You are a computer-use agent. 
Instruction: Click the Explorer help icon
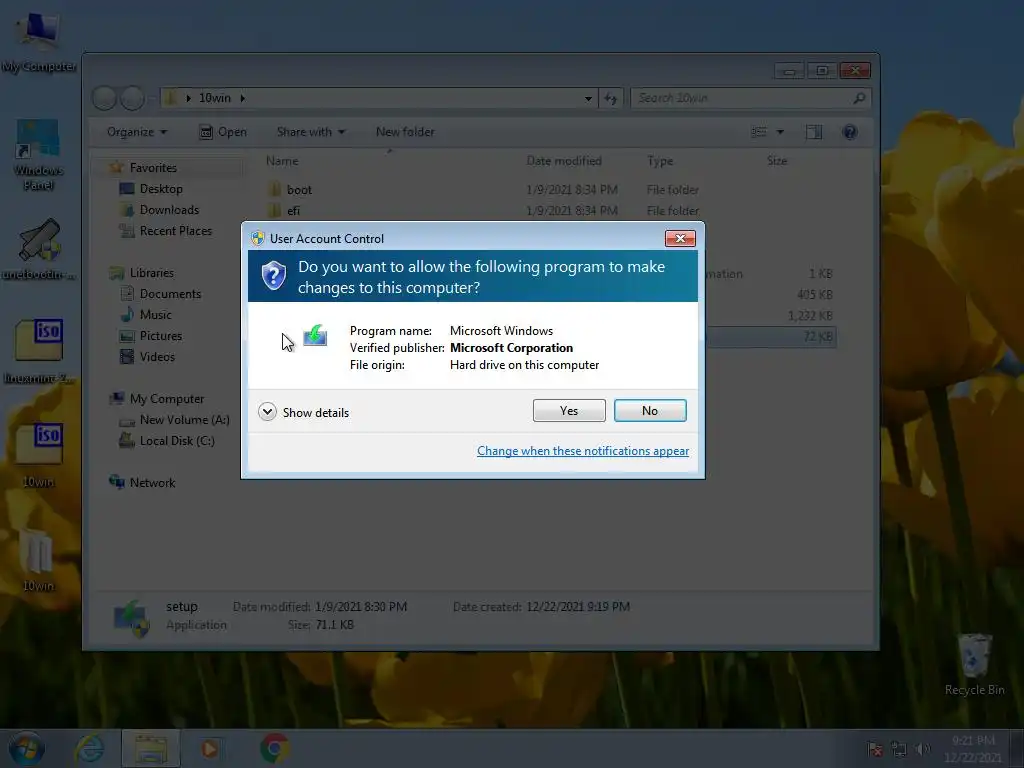click(x=850, y=132)
